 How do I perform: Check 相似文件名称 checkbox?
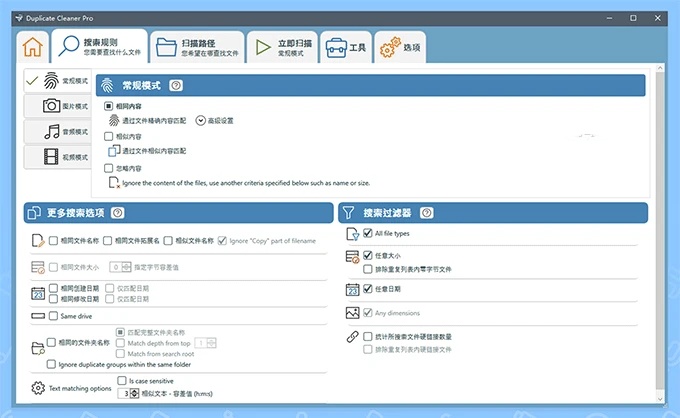click(168, 241)
